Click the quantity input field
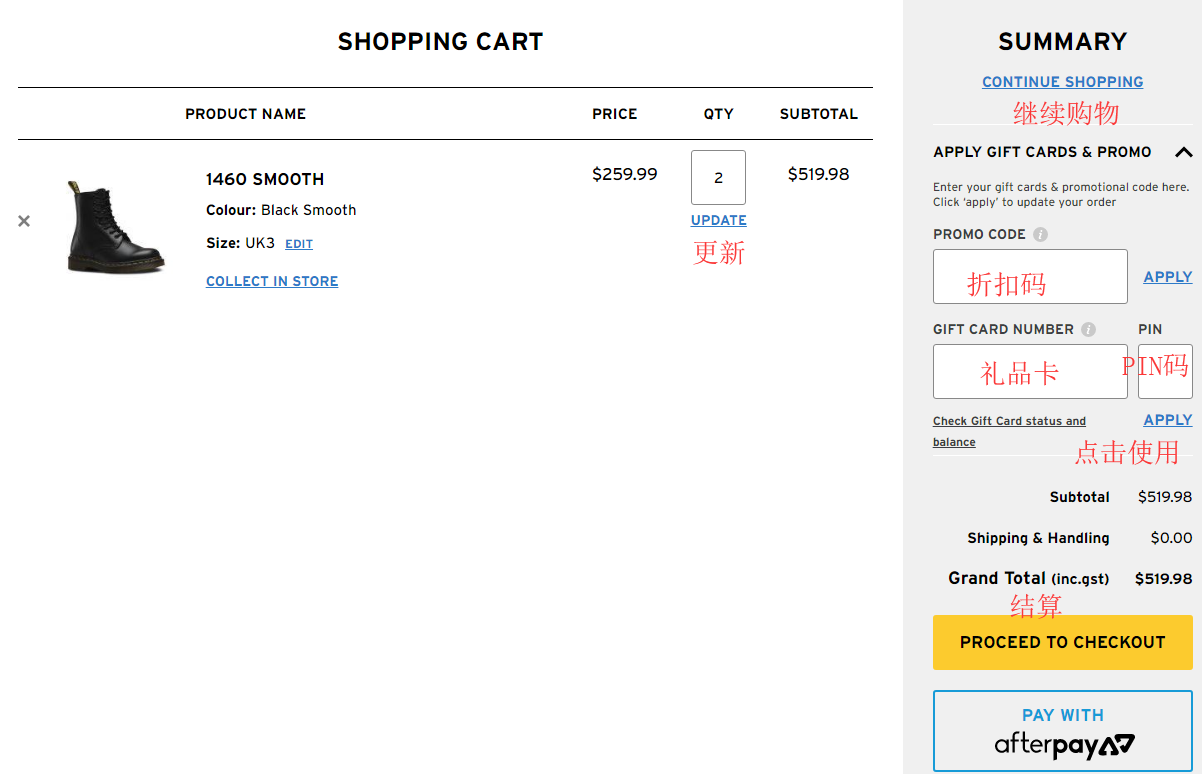This screenshot has height=774, width=1202. tap(718, 178)
